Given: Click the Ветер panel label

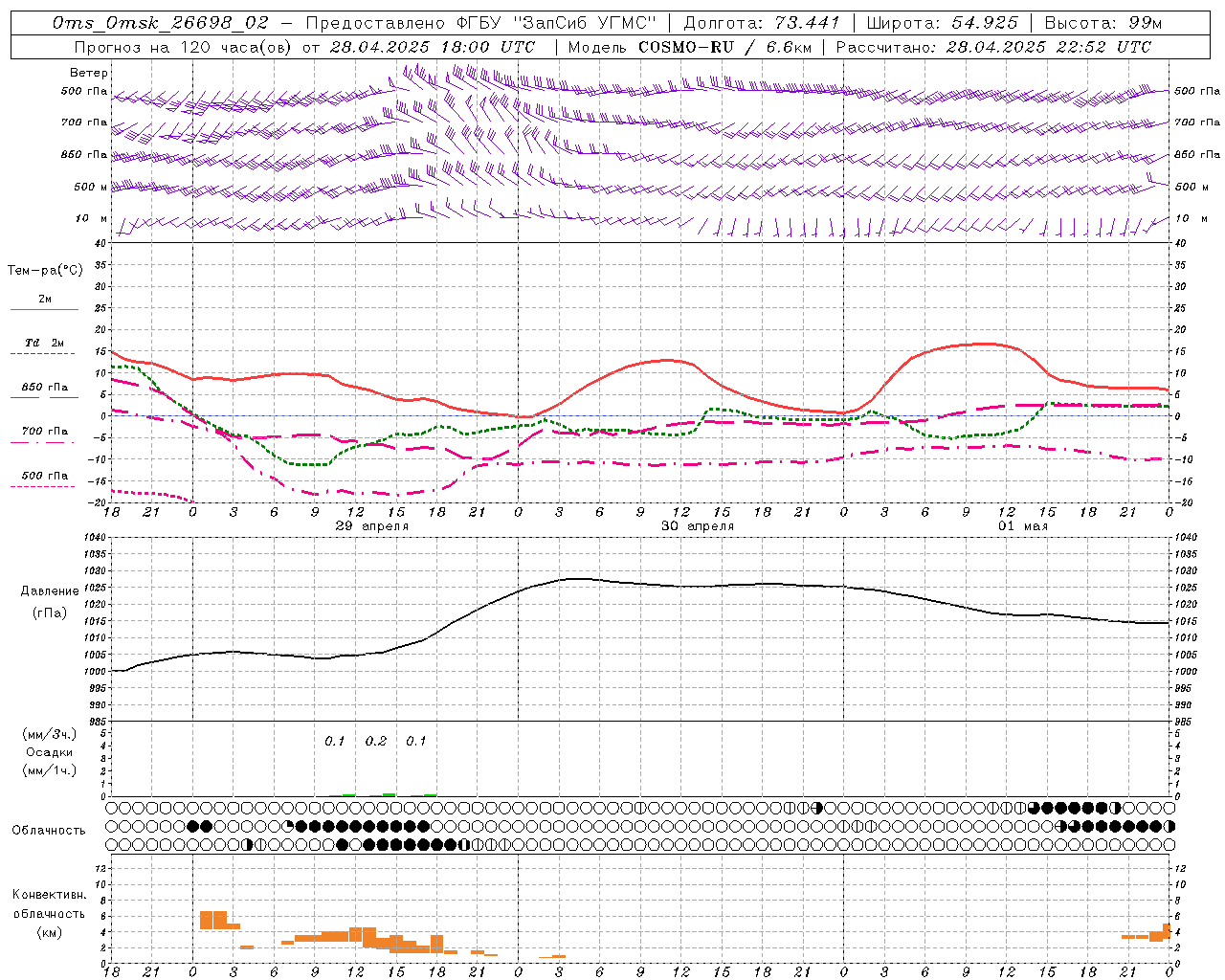Looking at the screenshot, I should tap(89, 73).
